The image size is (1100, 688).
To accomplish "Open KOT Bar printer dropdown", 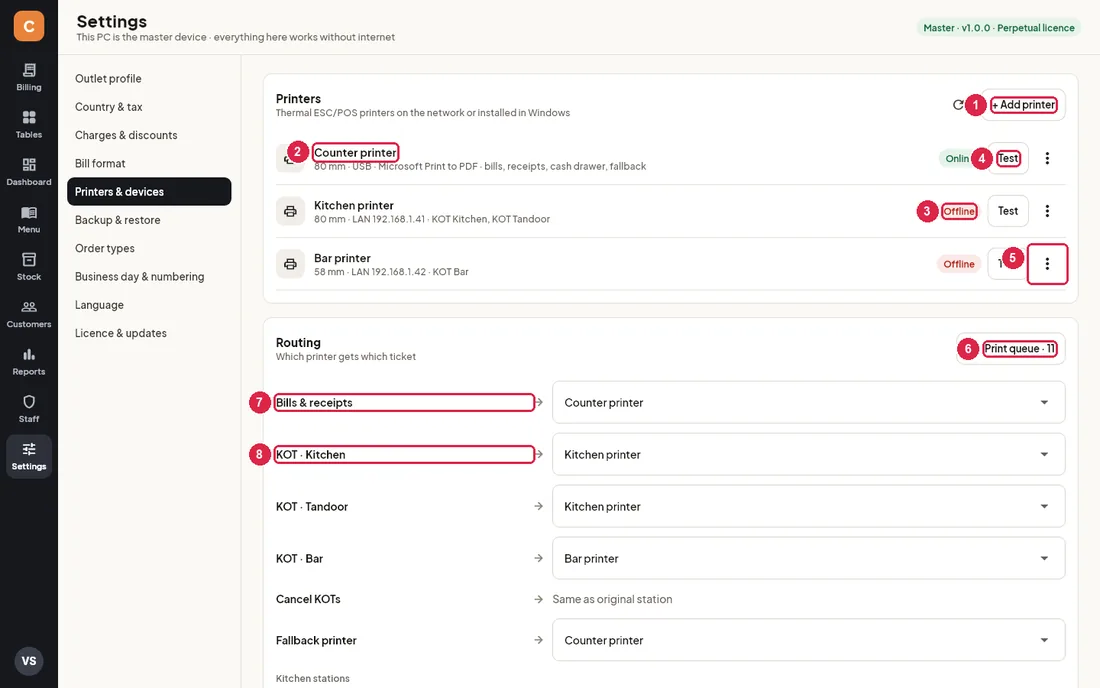I will coord(808,558).
